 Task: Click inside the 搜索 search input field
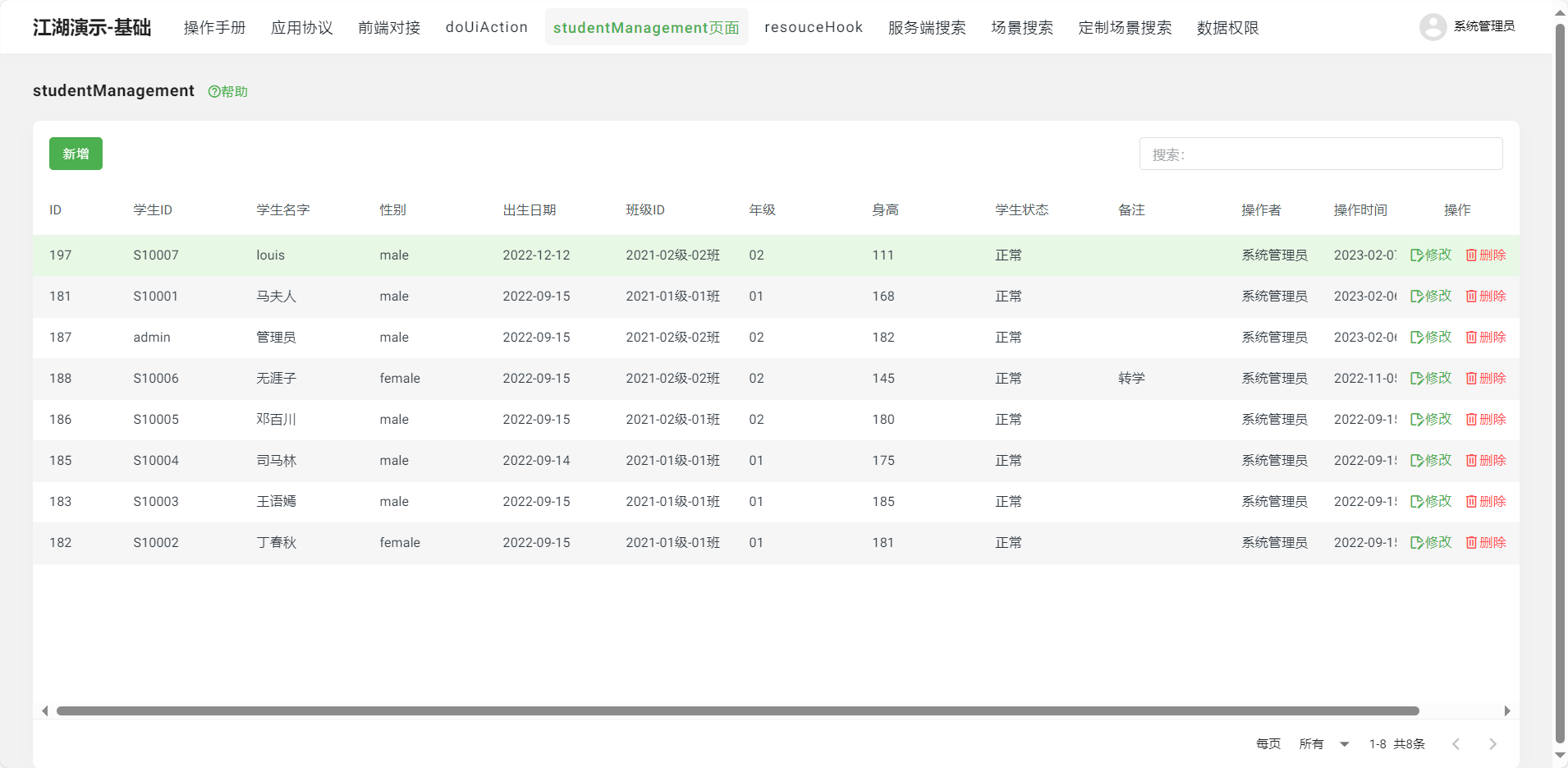pyautogui.click(x=1321, y=154)
